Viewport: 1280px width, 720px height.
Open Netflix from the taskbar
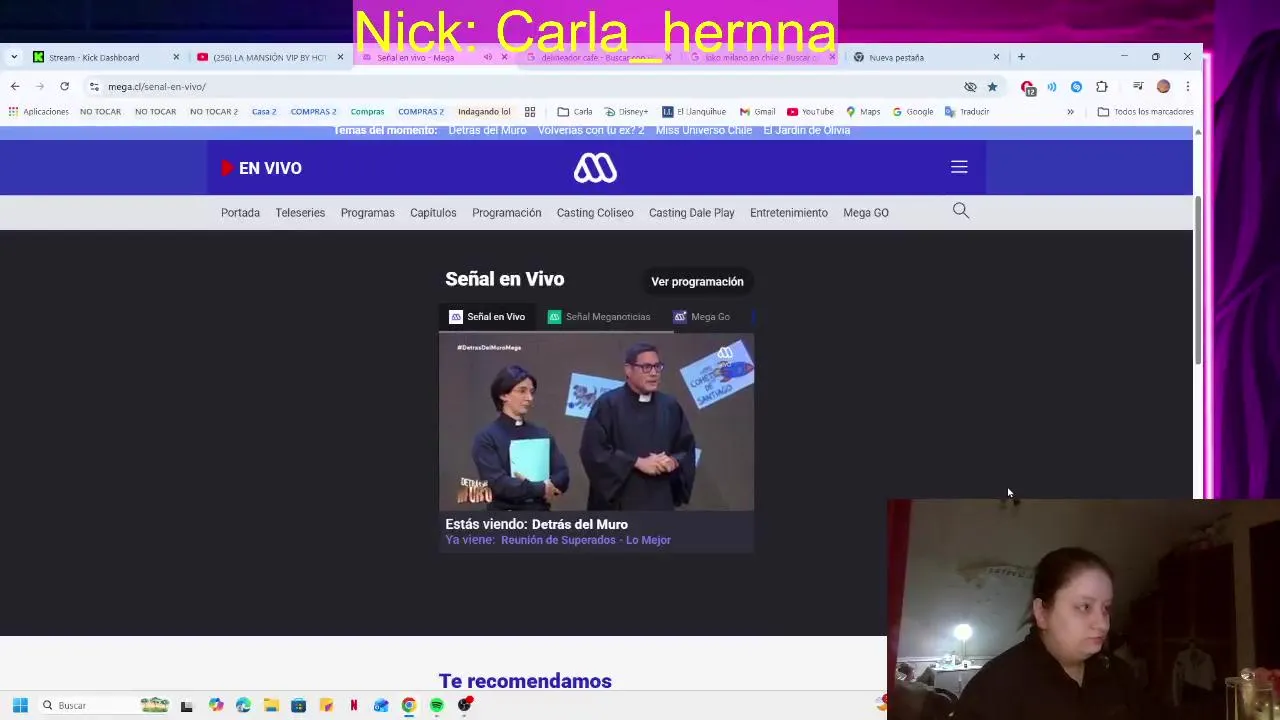coord(354,705)
